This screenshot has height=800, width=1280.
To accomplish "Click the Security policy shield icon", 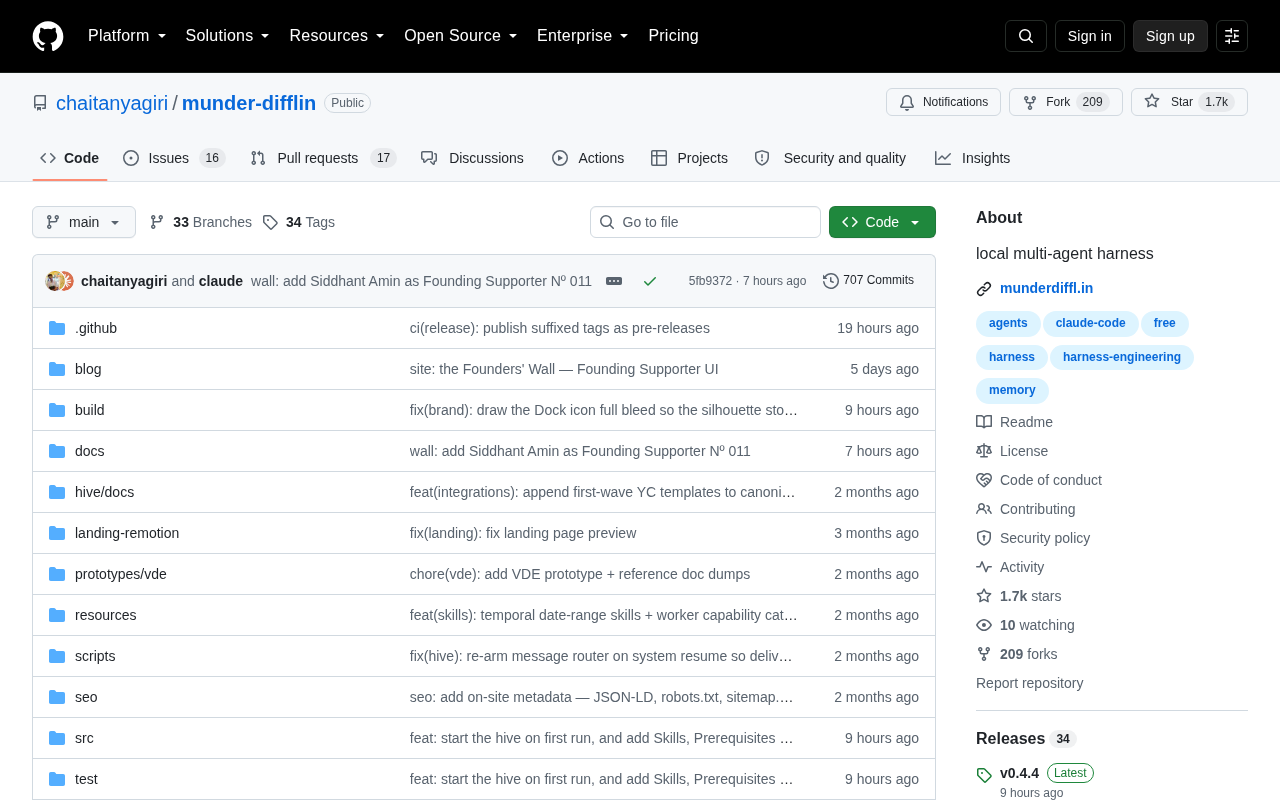I will point(984,538).
